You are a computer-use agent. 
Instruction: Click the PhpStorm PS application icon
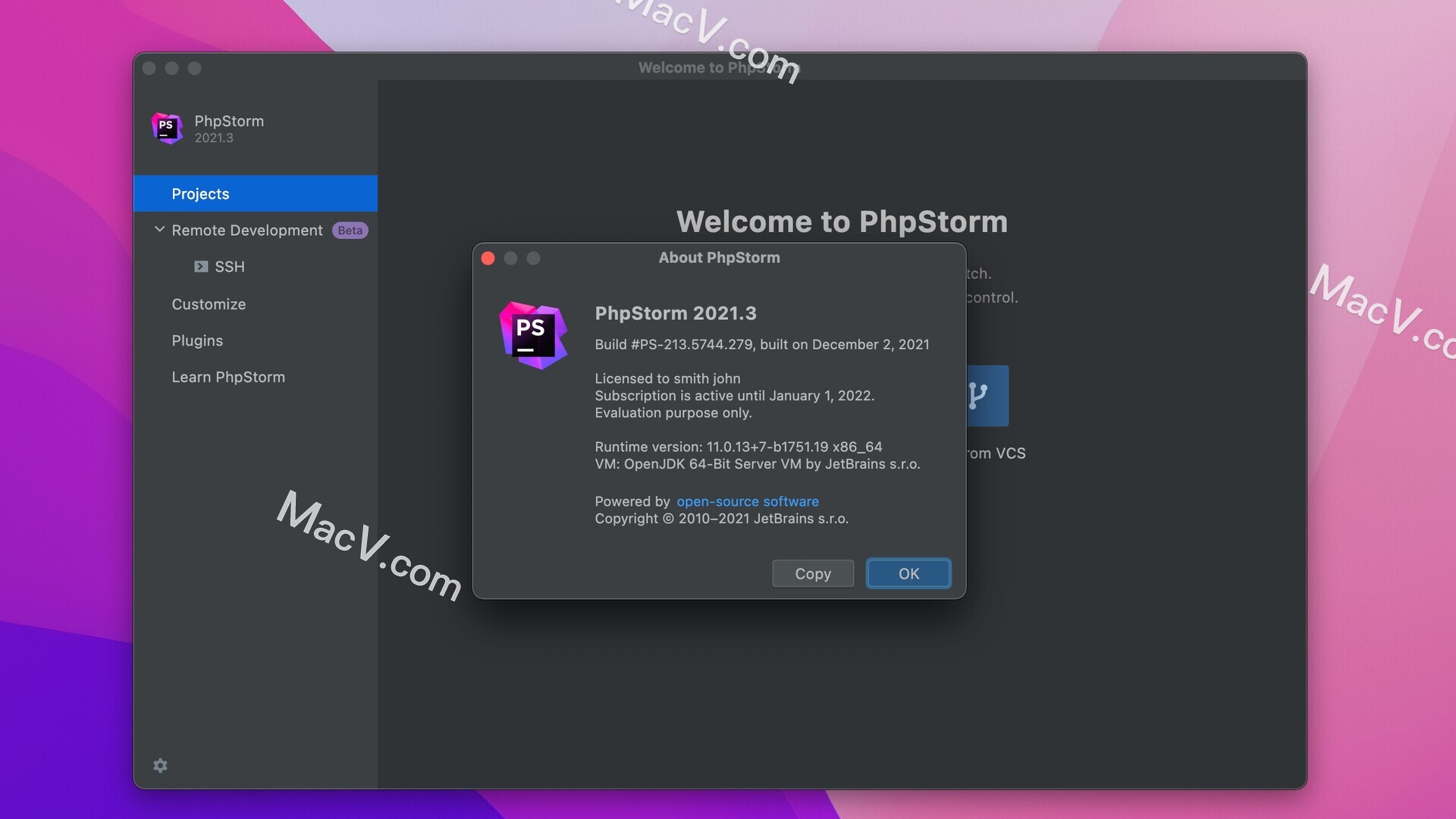[x=166, y=128]
